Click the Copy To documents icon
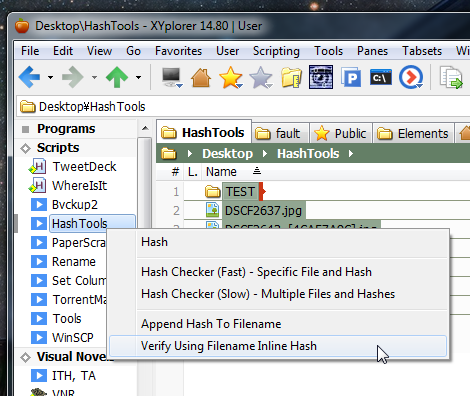This screenshot has height=396, width=470. 451,78
